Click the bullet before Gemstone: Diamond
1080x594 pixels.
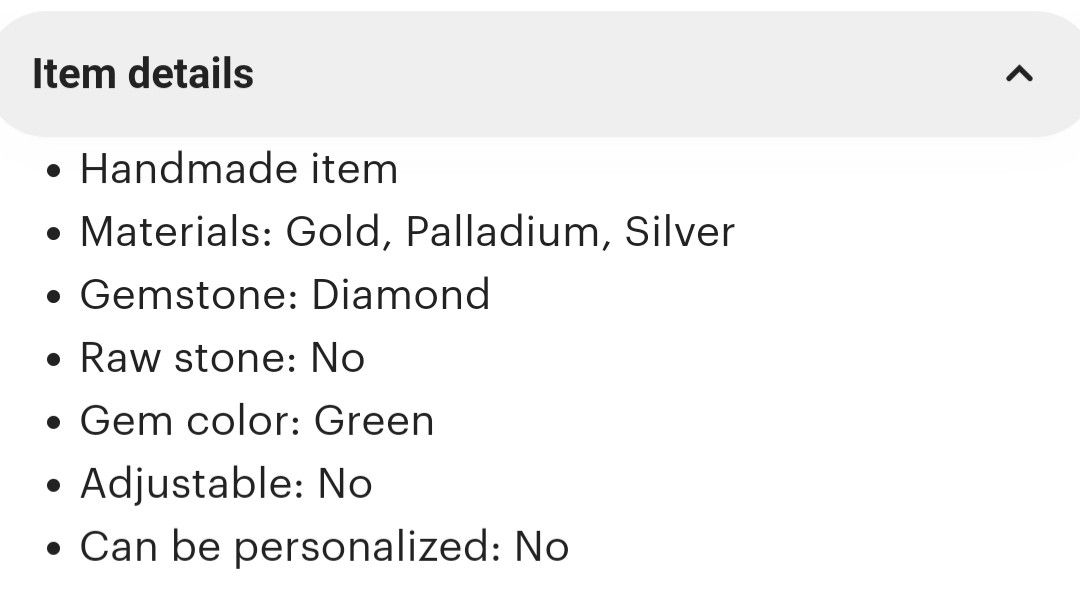coord(54,297)
